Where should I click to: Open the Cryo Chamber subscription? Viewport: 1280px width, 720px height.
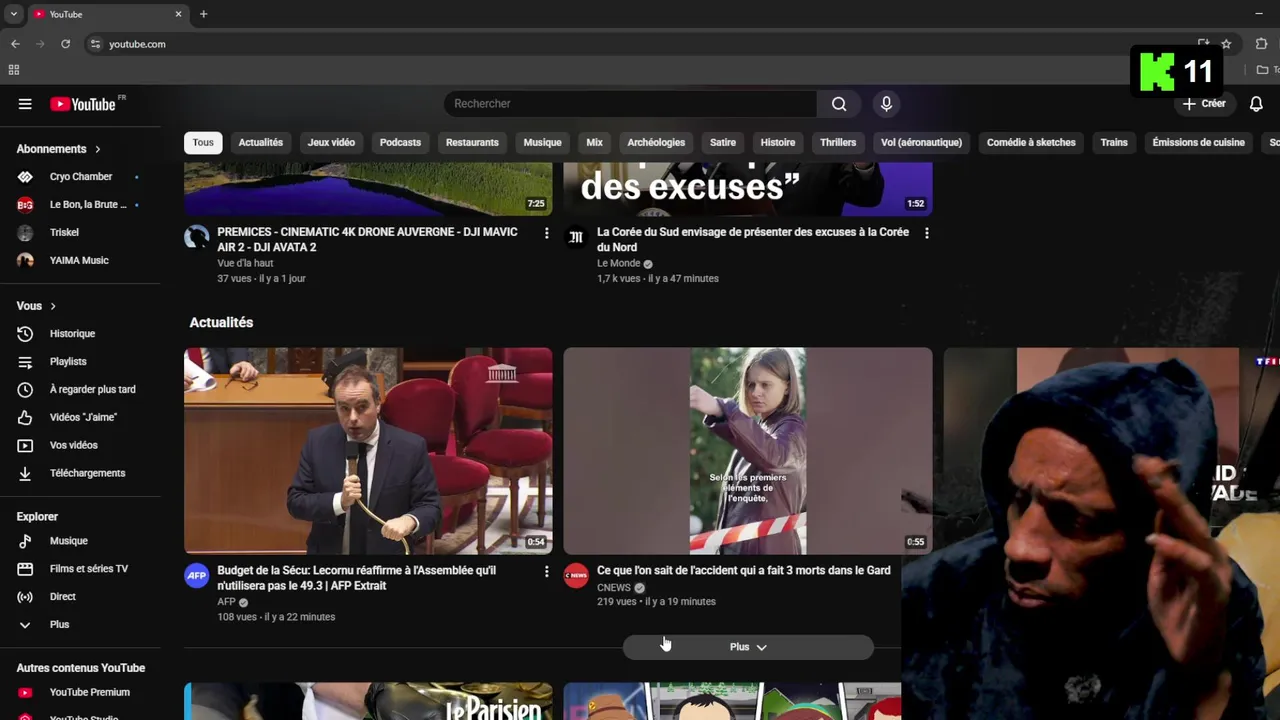(80, 177)
